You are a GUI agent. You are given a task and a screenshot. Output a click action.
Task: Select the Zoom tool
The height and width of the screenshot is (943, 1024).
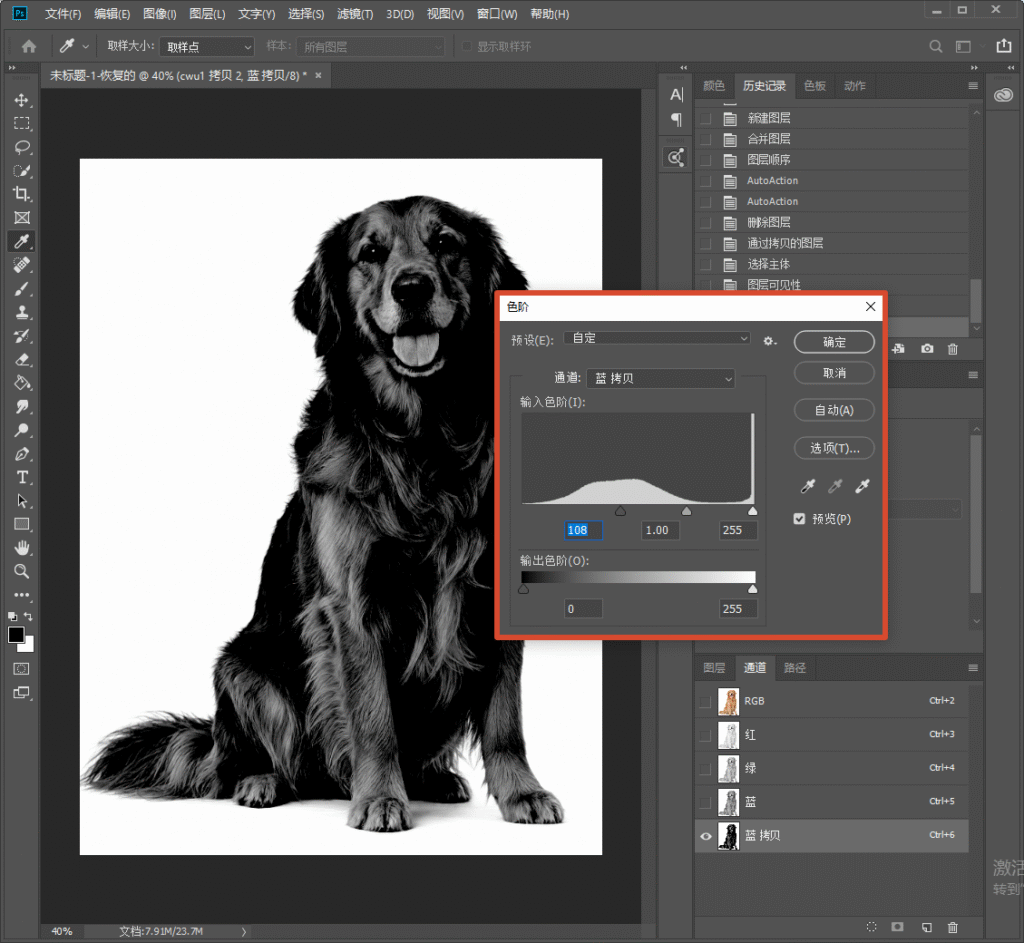coord(22,571)
